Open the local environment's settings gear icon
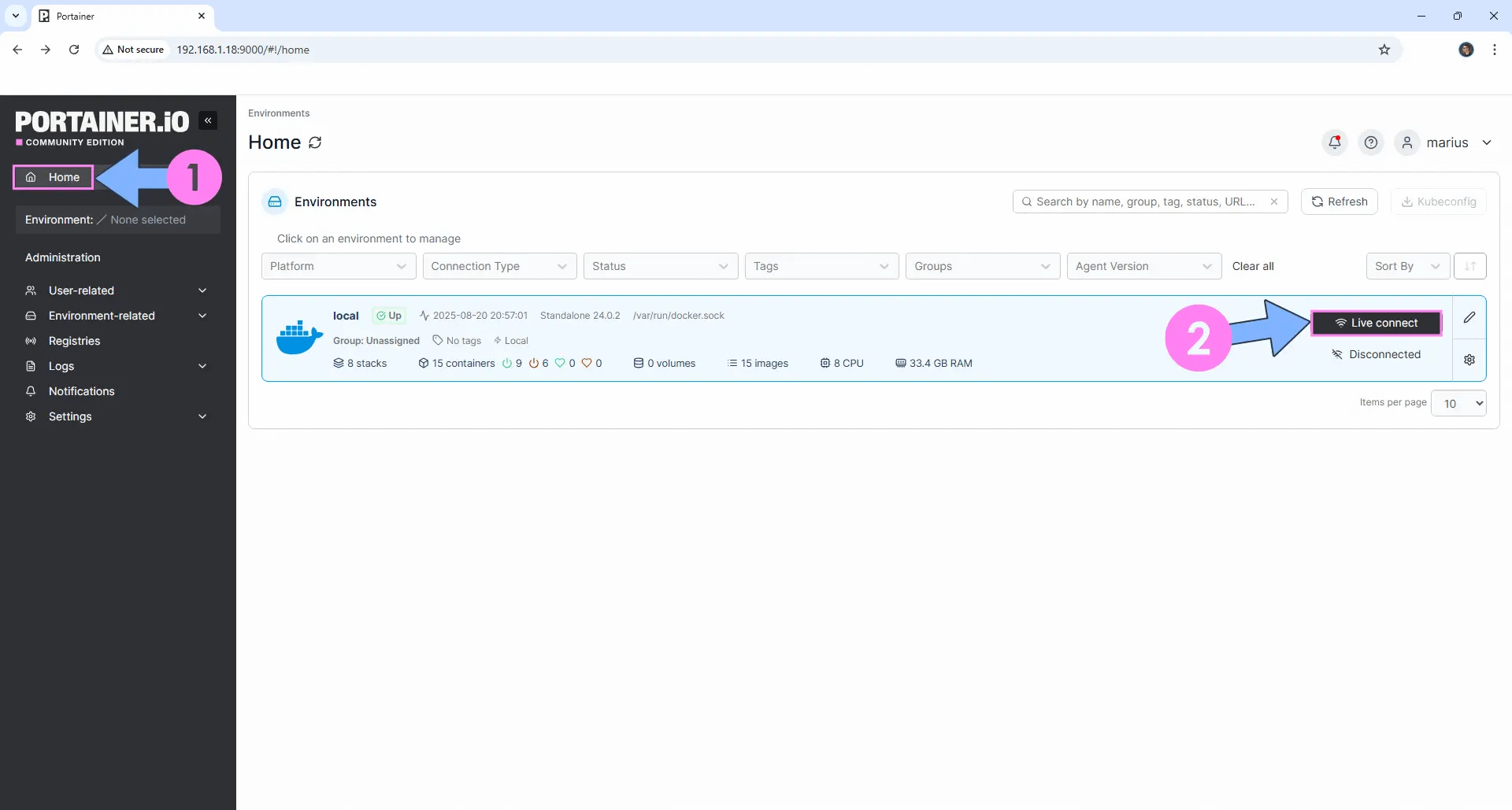This screenshot has width=1512, height=810. coord(1469,359)
